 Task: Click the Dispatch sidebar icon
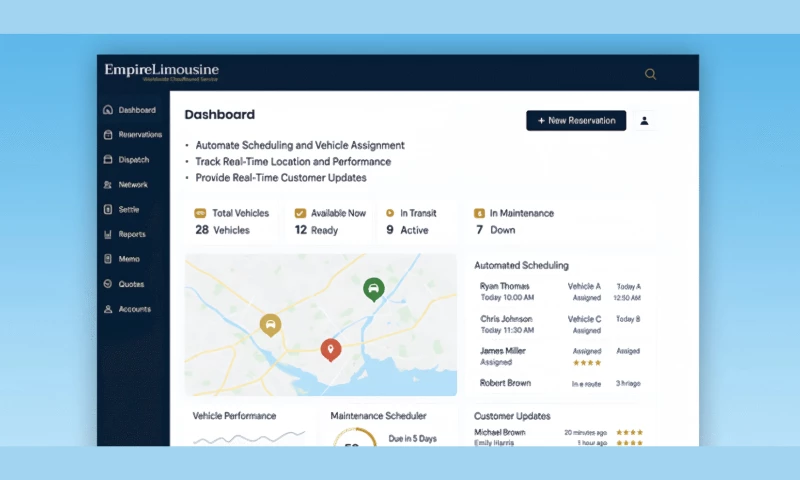108,159
